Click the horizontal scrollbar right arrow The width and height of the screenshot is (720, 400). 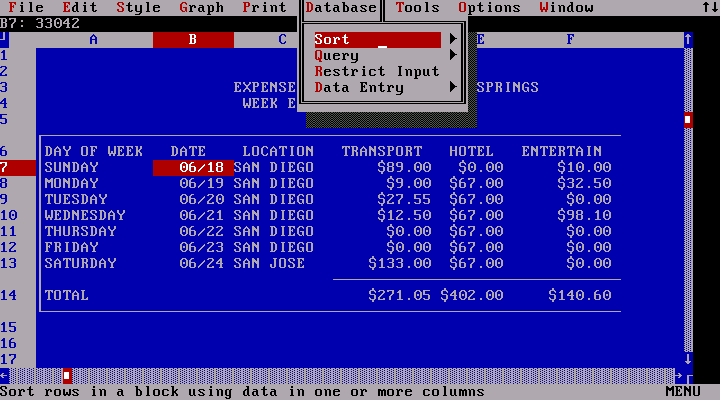[679, 376]
